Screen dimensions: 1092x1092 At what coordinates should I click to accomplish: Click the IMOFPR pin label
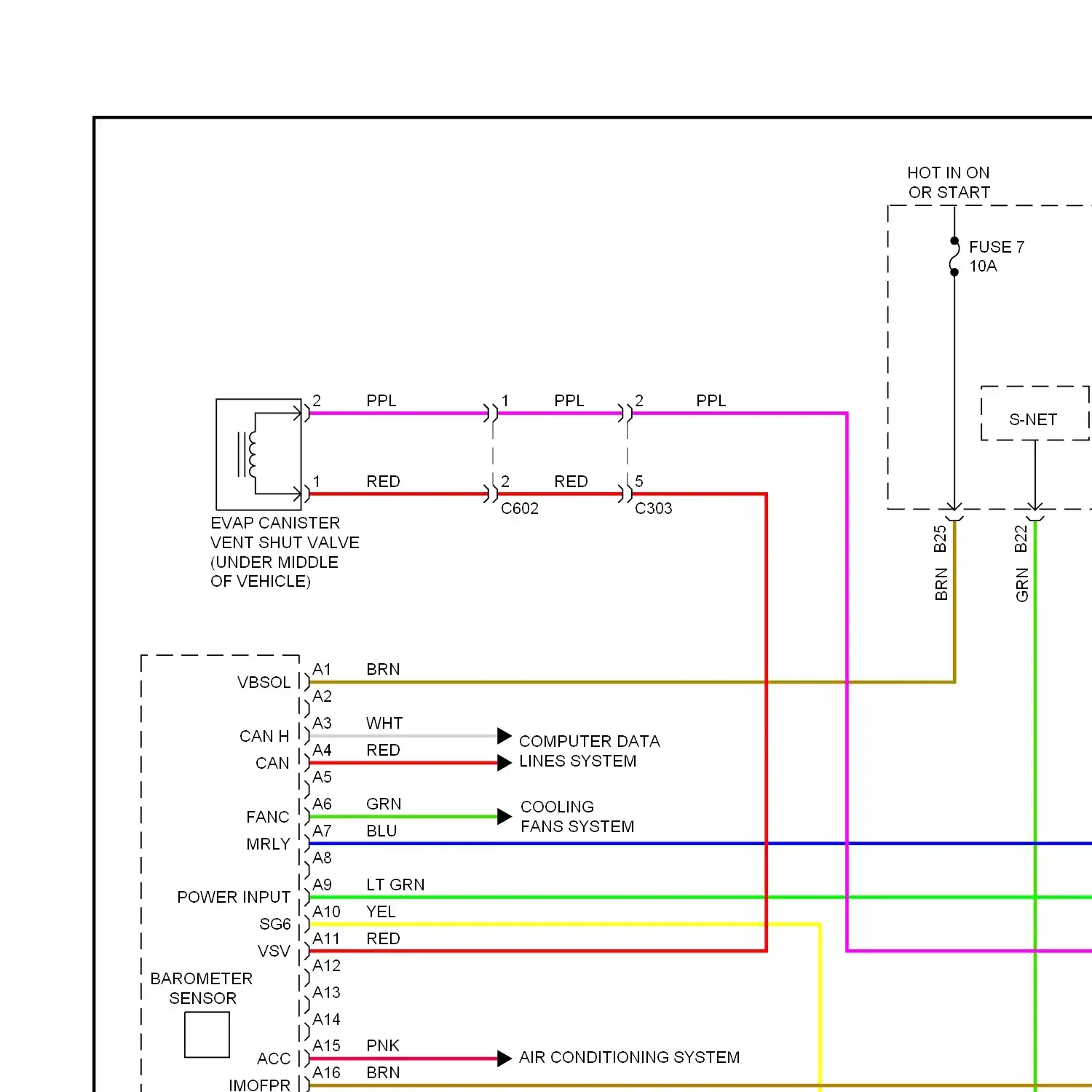(259, 1085)
